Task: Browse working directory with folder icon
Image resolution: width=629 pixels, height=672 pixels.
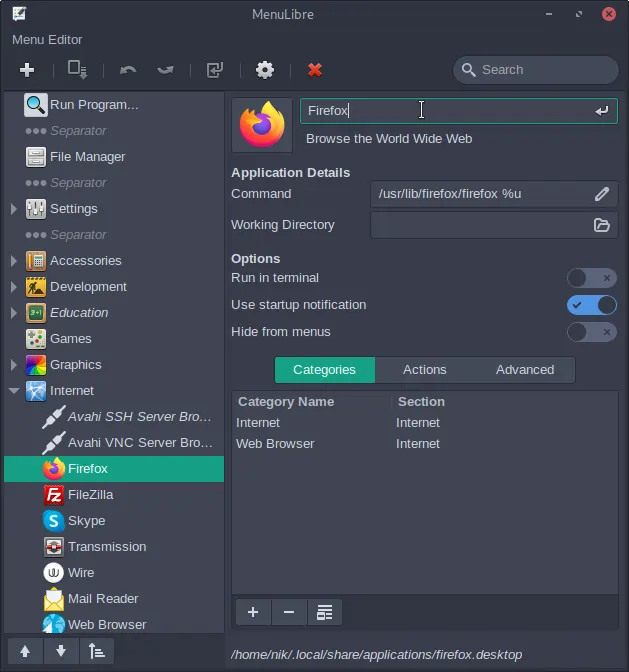Action: tap(601, 225)
